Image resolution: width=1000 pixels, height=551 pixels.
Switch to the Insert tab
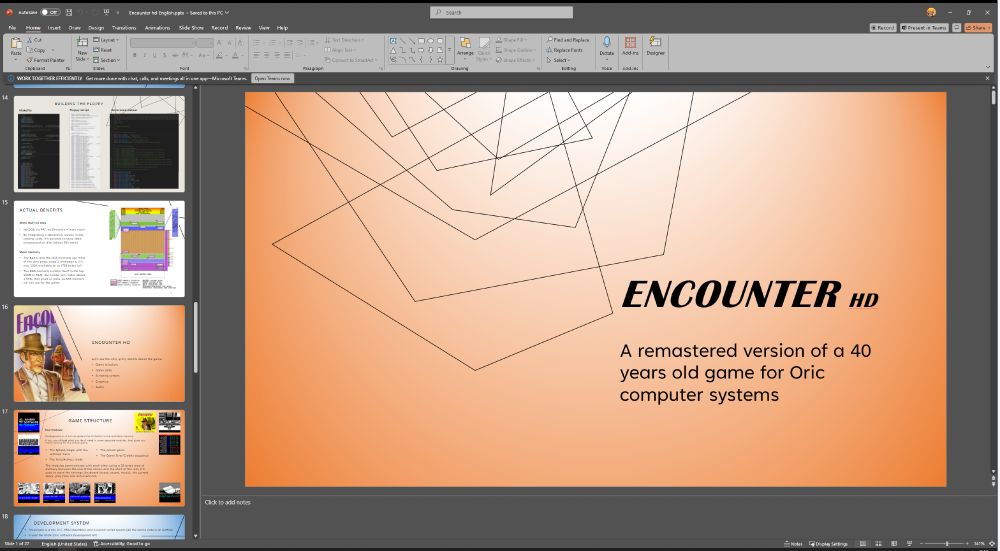(x=54, y=28)
